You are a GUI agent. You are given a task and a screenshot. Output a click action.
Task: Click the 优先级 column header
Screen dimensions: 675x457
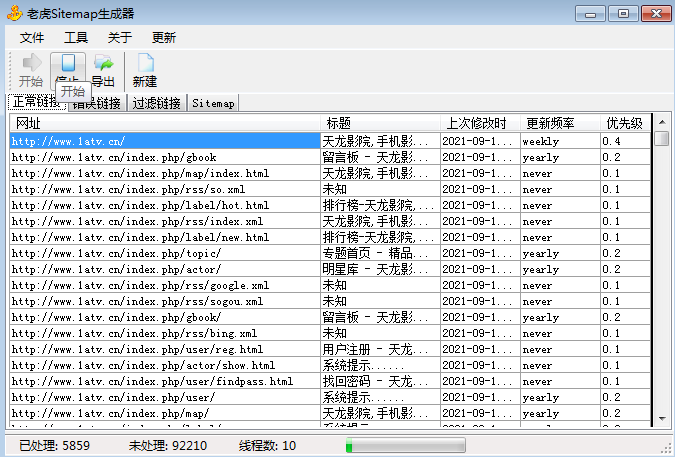[x=625, y=123]
